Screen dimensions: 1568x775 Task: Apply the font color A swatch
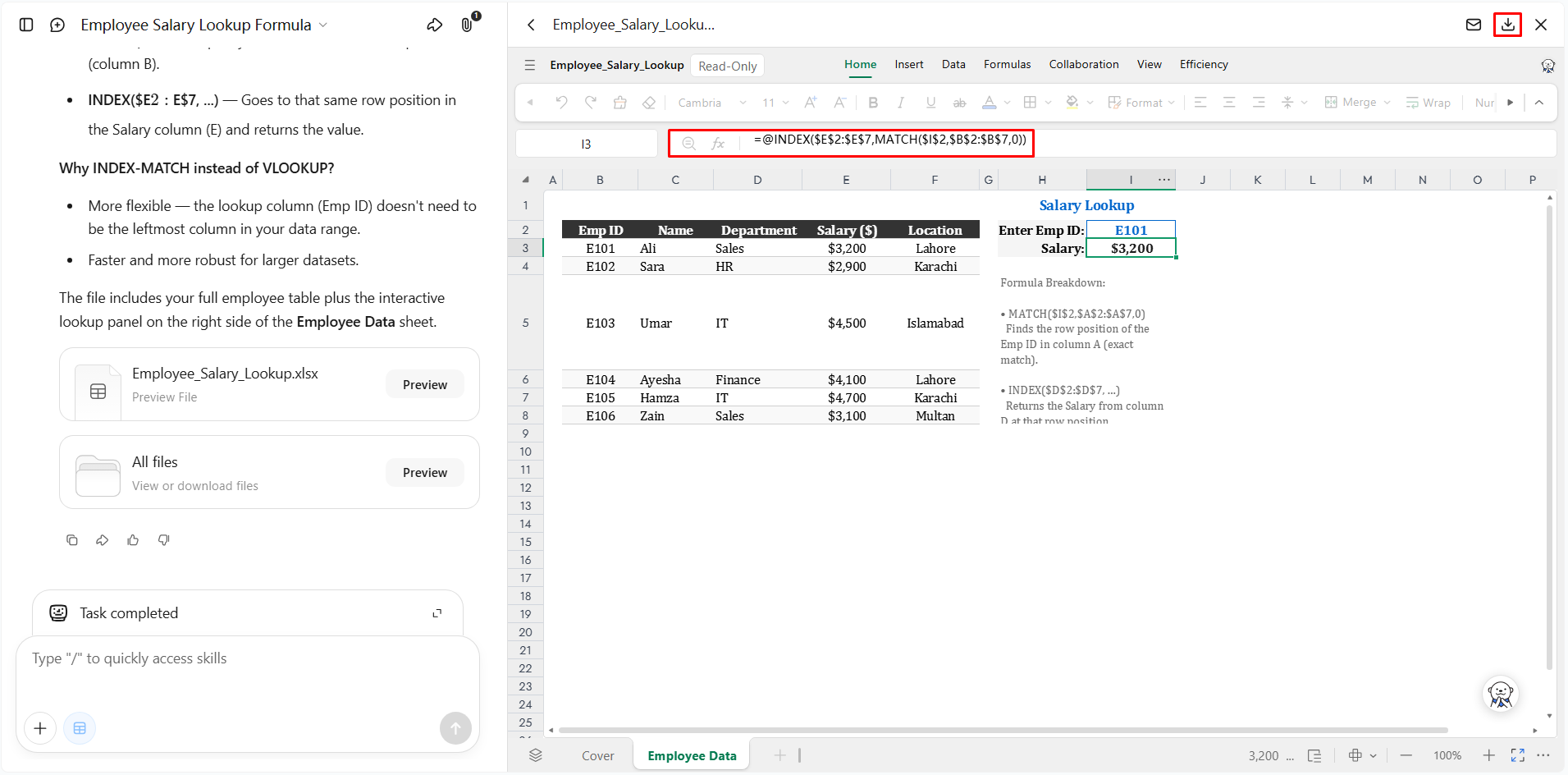[x=990, y=103]
